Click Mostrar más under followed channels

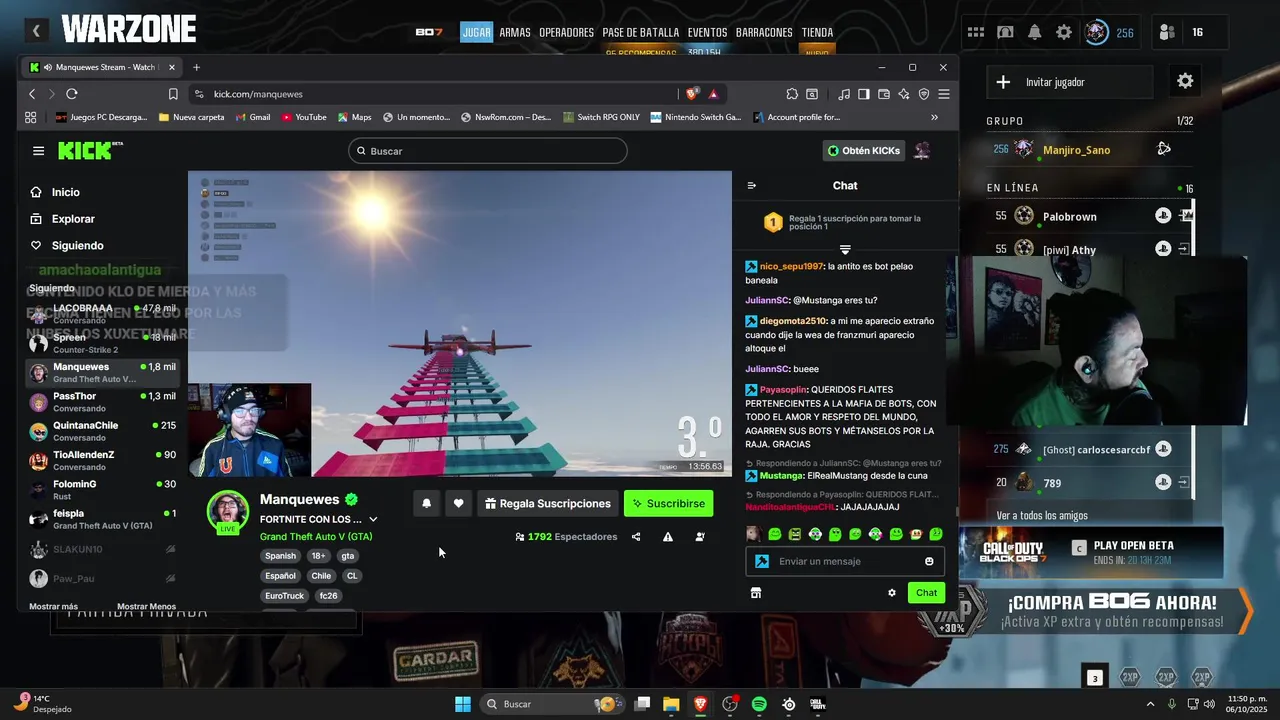[53, 606]
